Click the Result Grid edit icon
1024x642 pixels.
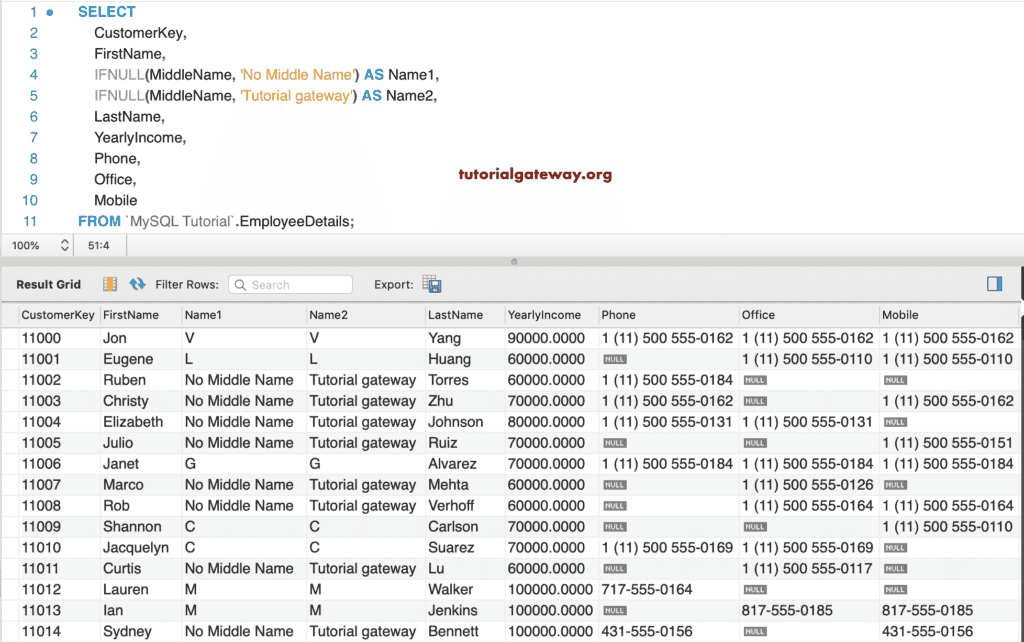coord(108,284)
